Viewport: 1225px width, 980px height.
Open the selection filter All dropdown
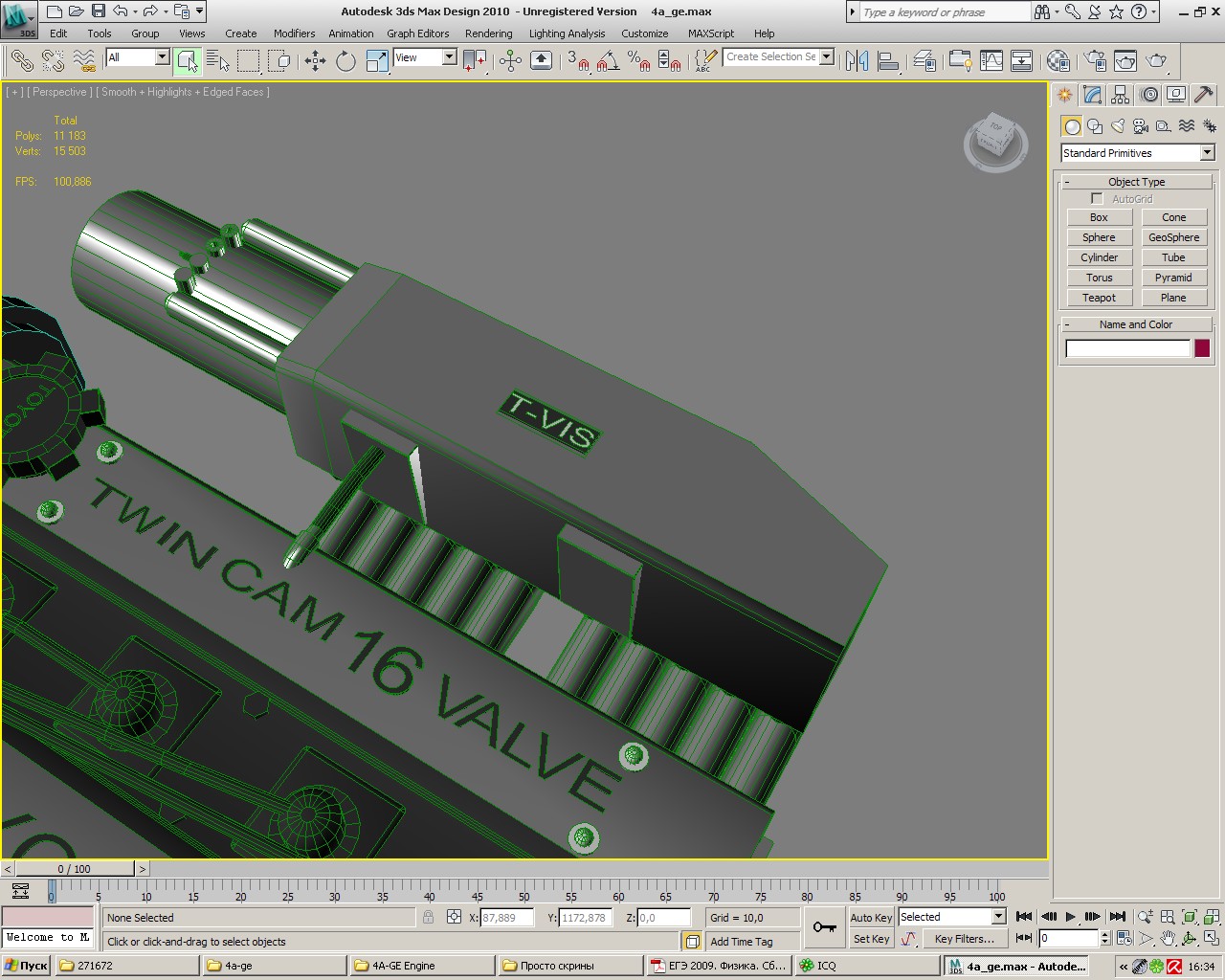coord(162,57)
